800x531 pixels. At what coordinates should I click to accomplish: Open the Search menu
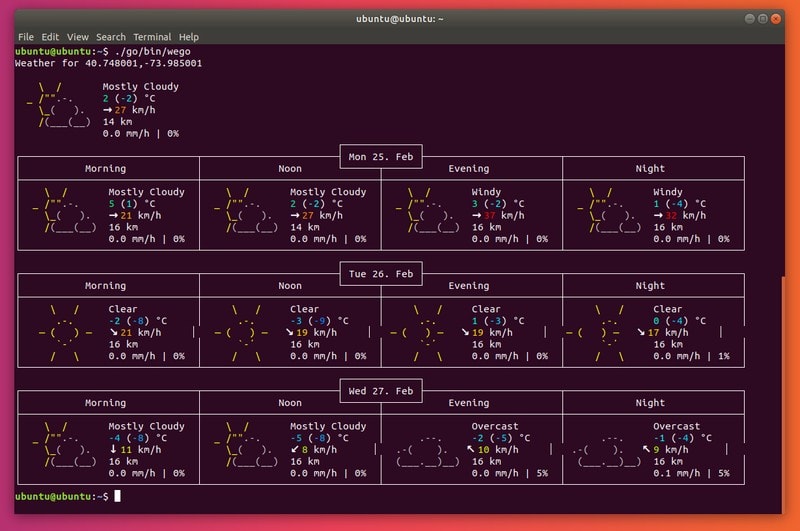point(111,37)
